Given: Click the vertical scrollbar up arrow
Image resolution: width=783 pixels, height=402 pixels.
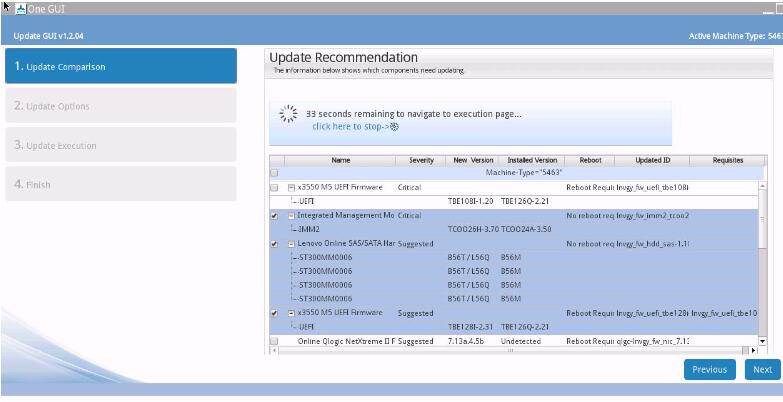Looking at the screenshot, I should tap(762, 186).
